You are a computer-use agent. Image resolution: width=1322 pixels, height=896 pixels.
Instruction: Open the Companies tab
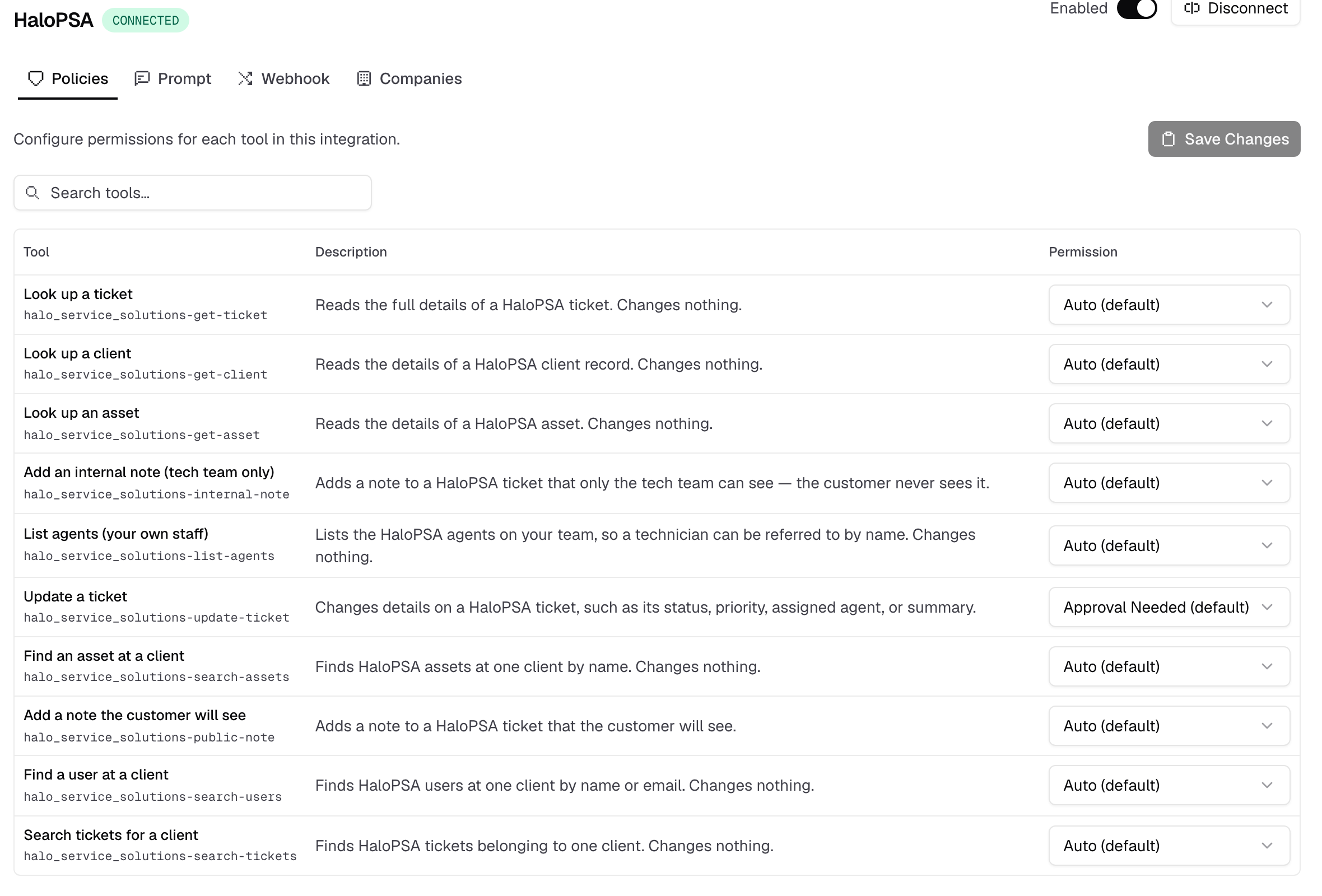click(409, 78)
